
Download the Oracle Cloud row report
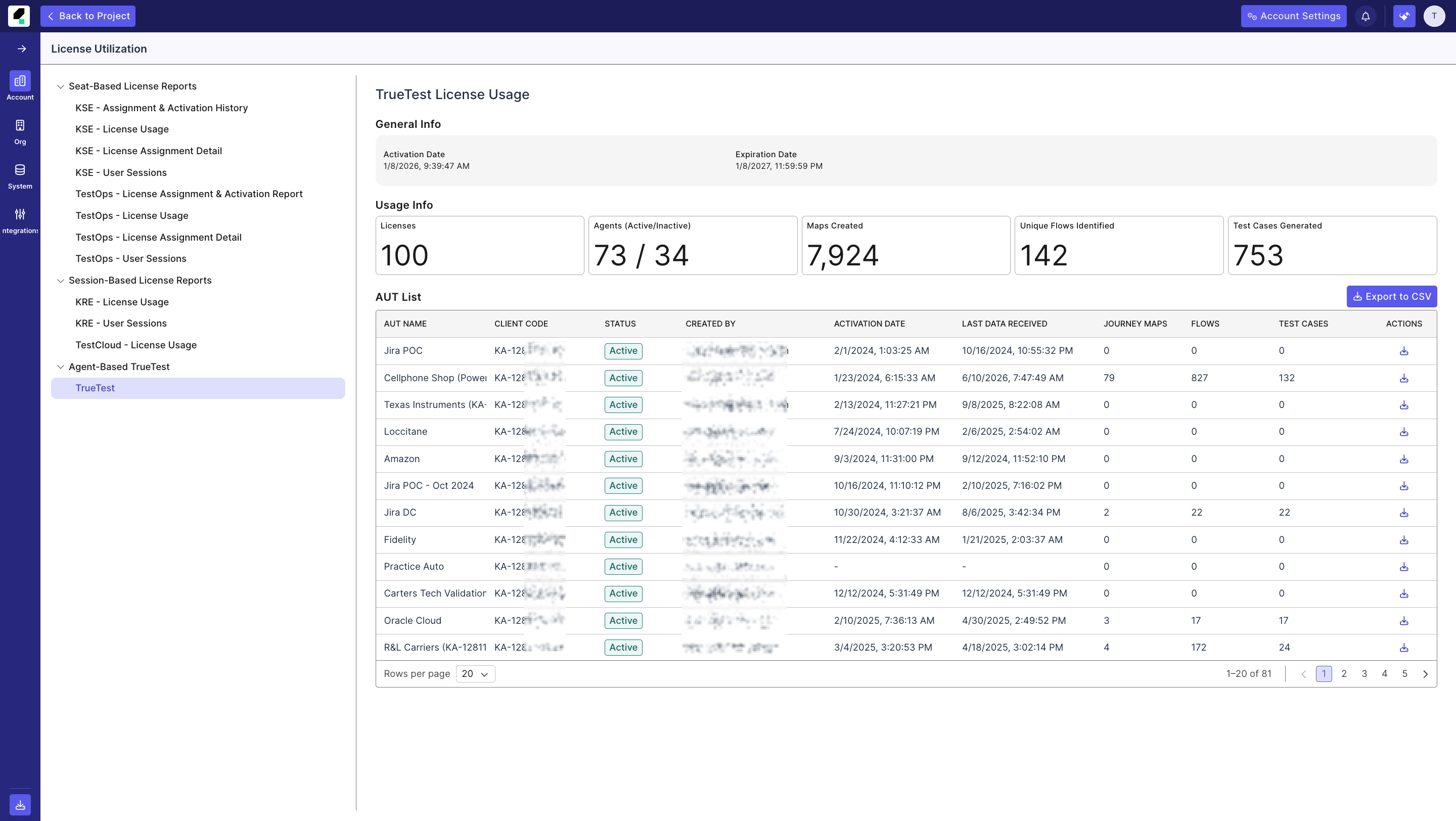[1403, 620]
